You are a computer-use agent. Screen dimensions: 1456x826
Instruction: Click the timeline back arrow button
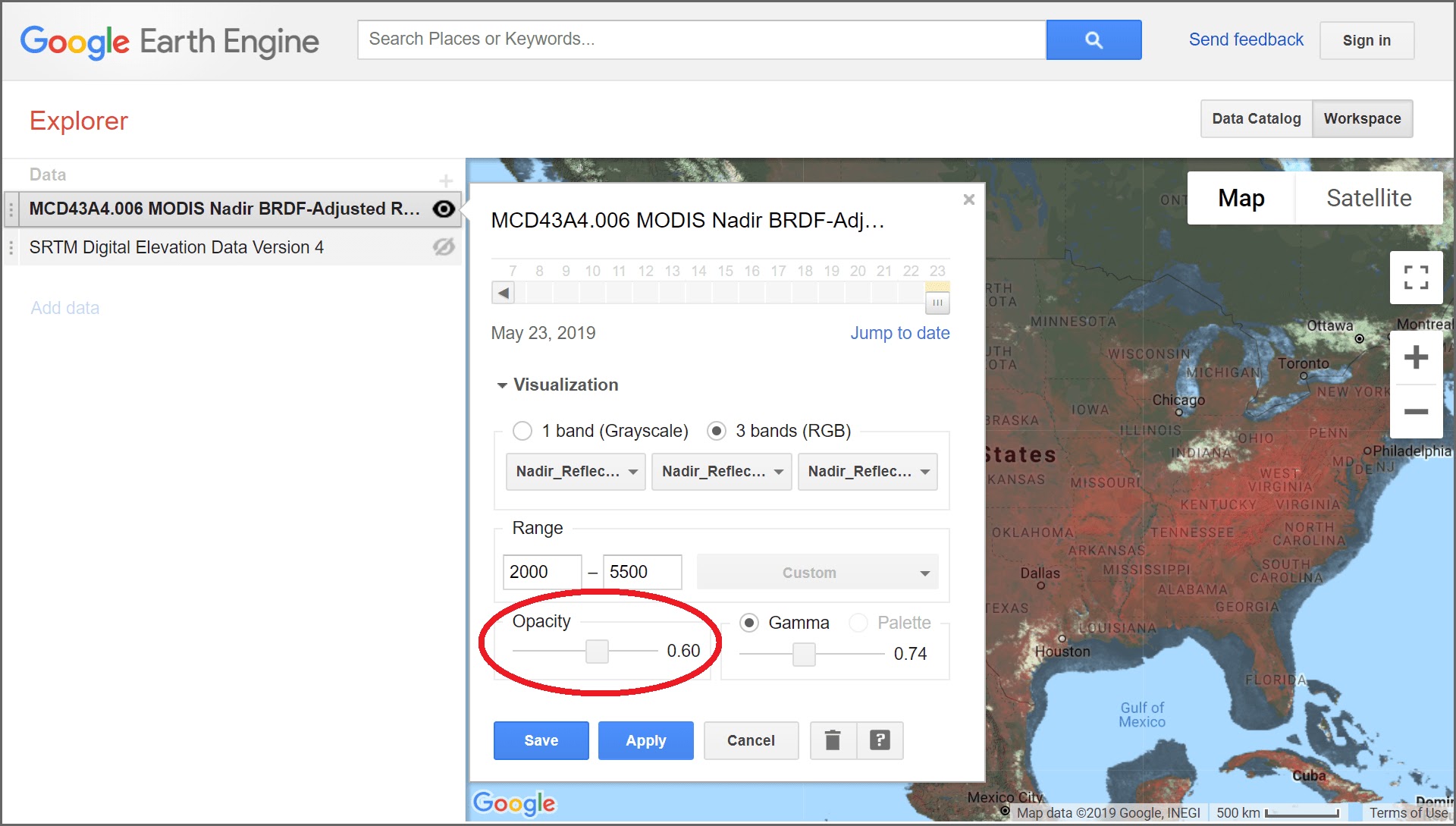tap(503, 293)
